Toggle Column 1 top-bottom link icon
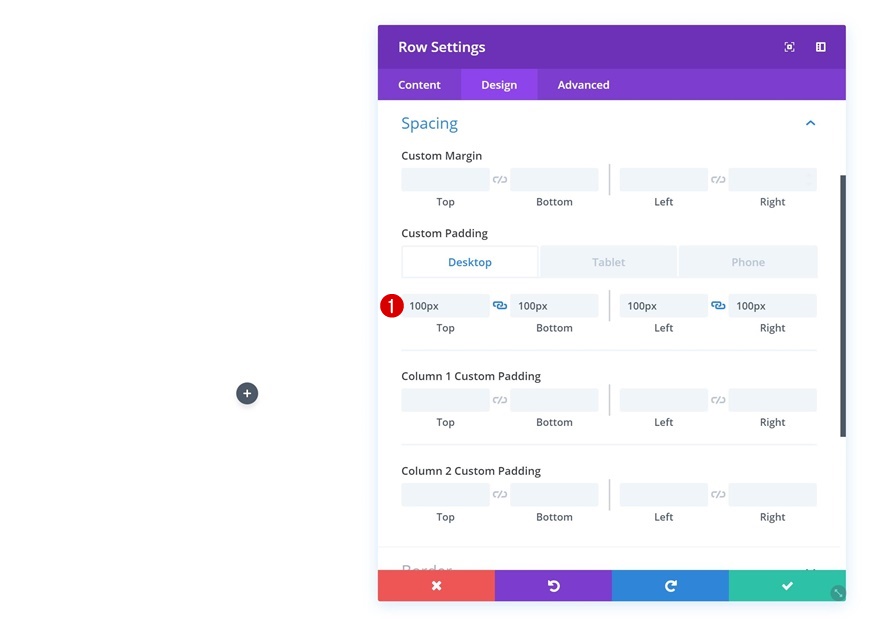This screenshot has width=880, height=619. [x=500, y=400]
